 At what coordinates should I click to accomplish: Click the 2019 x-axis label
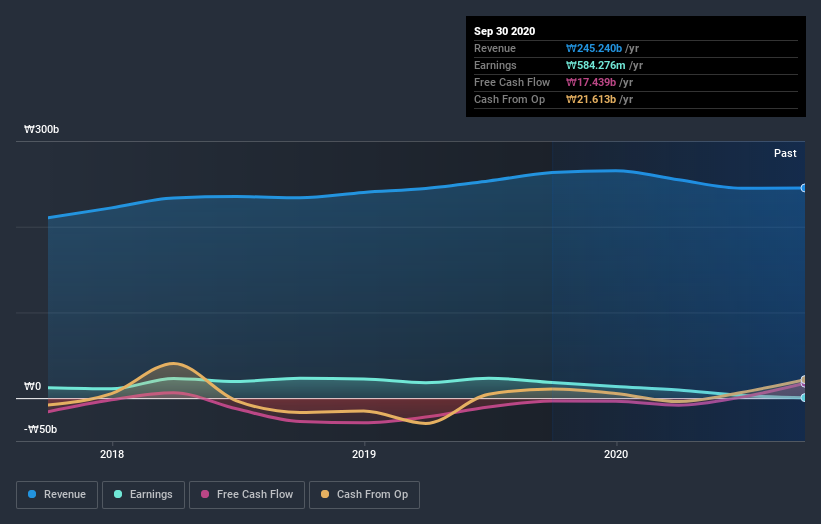364,454
